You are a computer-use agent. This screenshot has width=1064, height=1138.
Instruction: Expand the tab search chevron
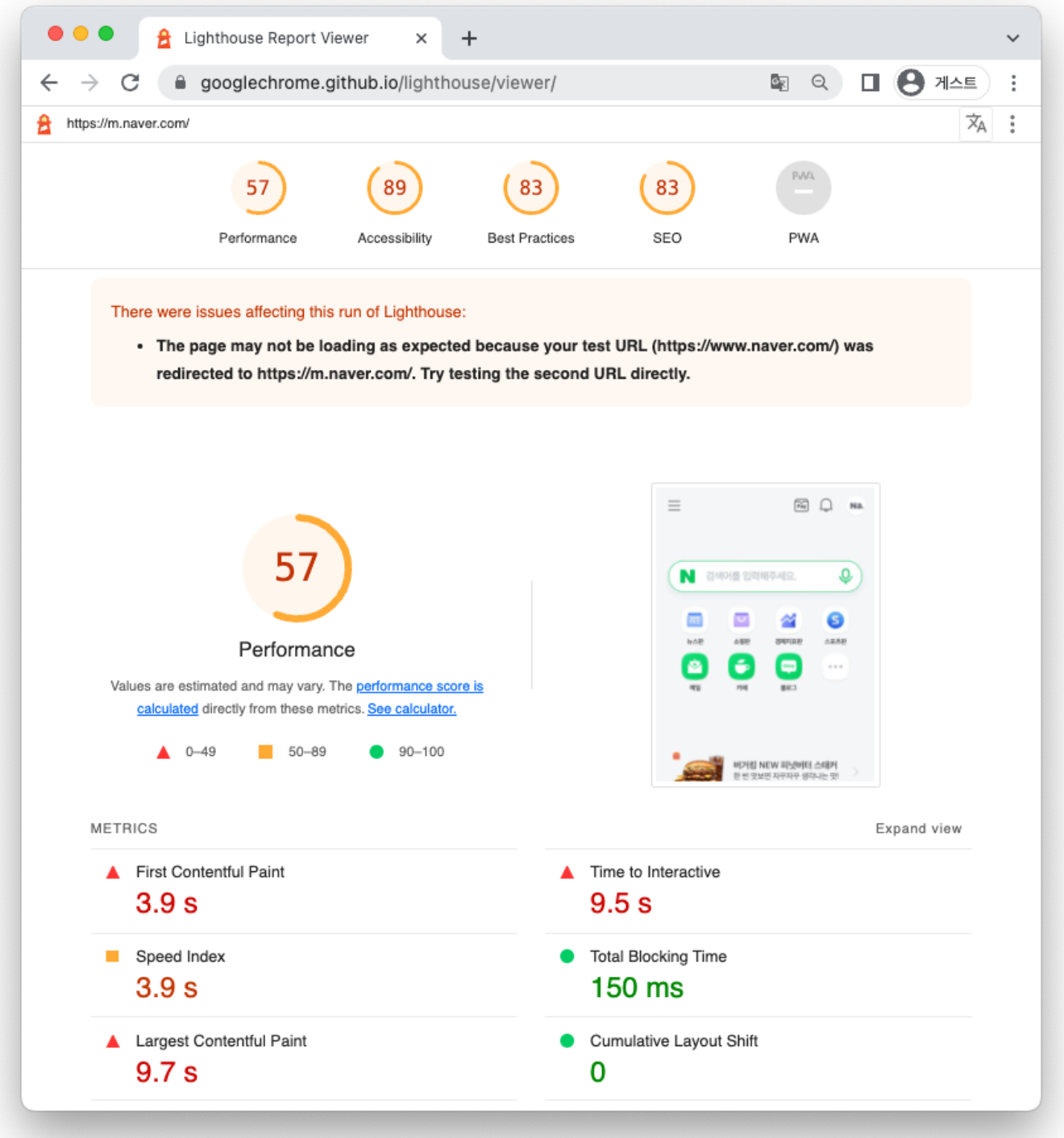[x=1012, y=38]
